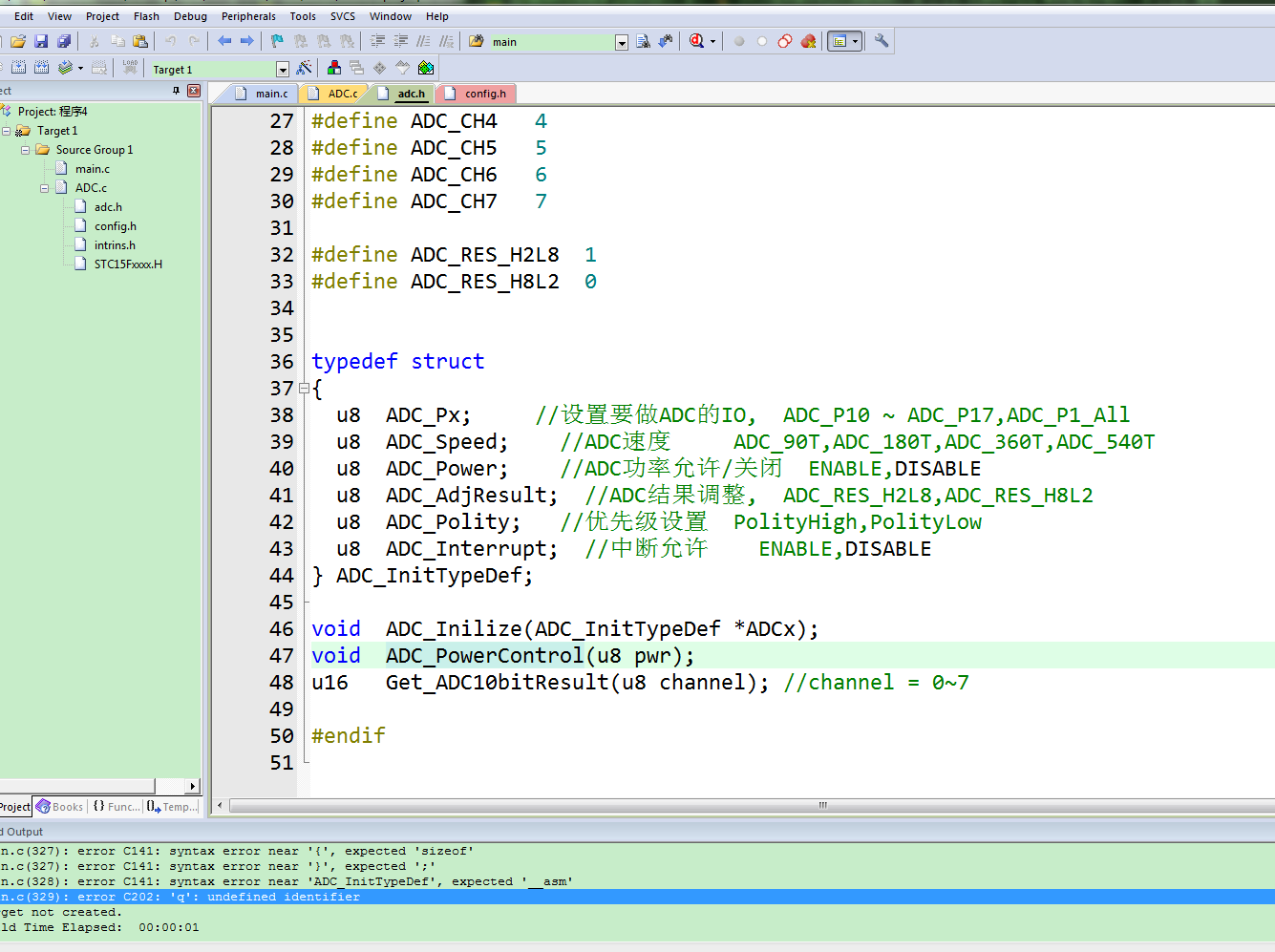Pin the Project panel with the pushpin
Image resolution: width=1275 pixels, height=952 pixels.
(x=176, y=91)
